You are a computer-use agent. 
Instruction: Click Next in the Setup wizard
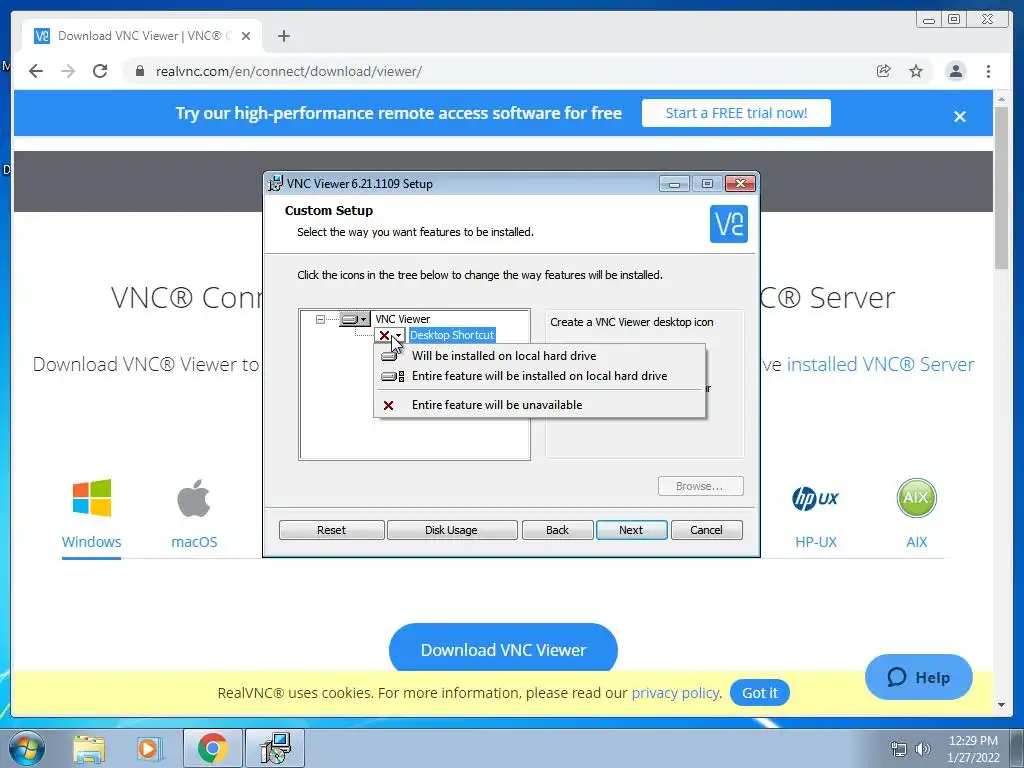pos(631,530)
